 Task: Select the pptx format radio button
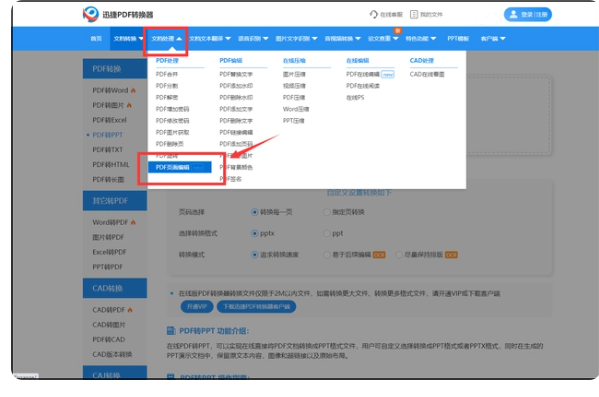(x=255, y=233)
